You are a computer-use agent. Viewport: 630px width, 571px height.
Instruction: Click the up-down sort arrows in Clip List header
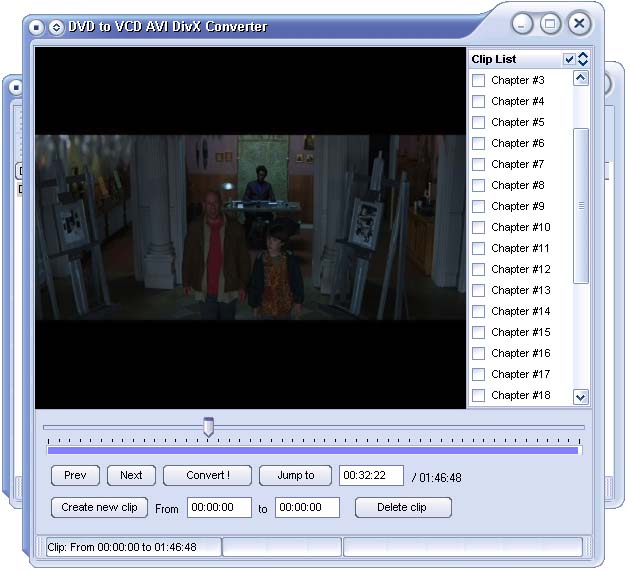583,59
